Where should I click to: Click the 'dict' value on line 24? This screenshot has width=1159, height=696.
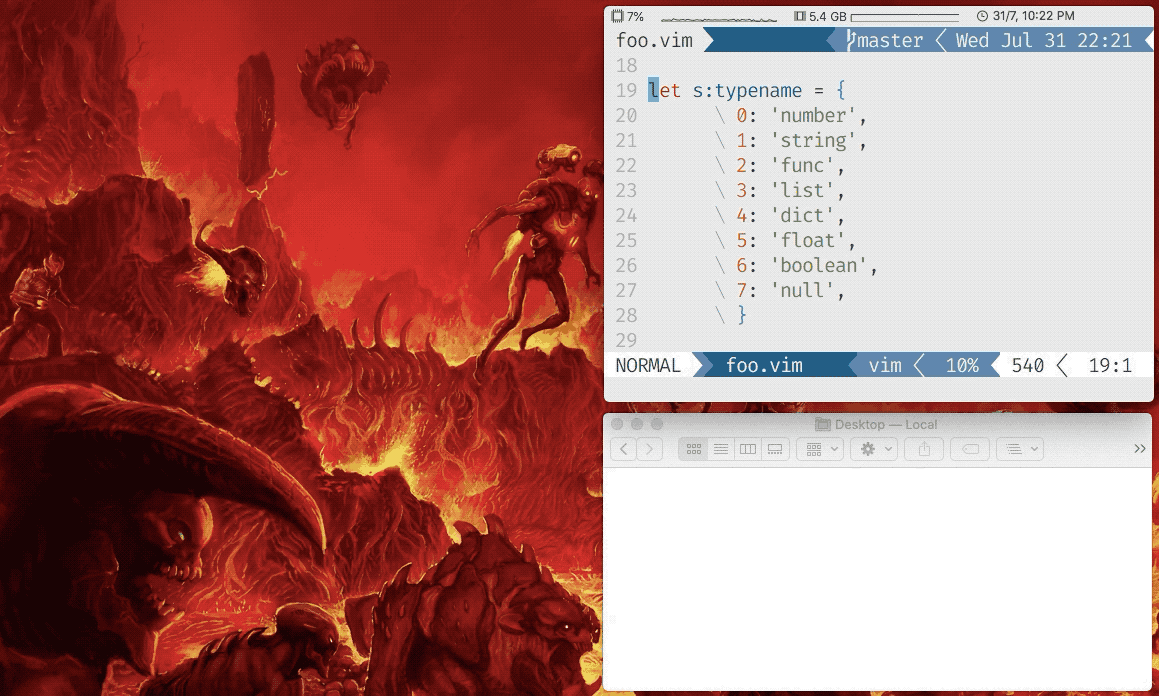(x=802, y=216)
